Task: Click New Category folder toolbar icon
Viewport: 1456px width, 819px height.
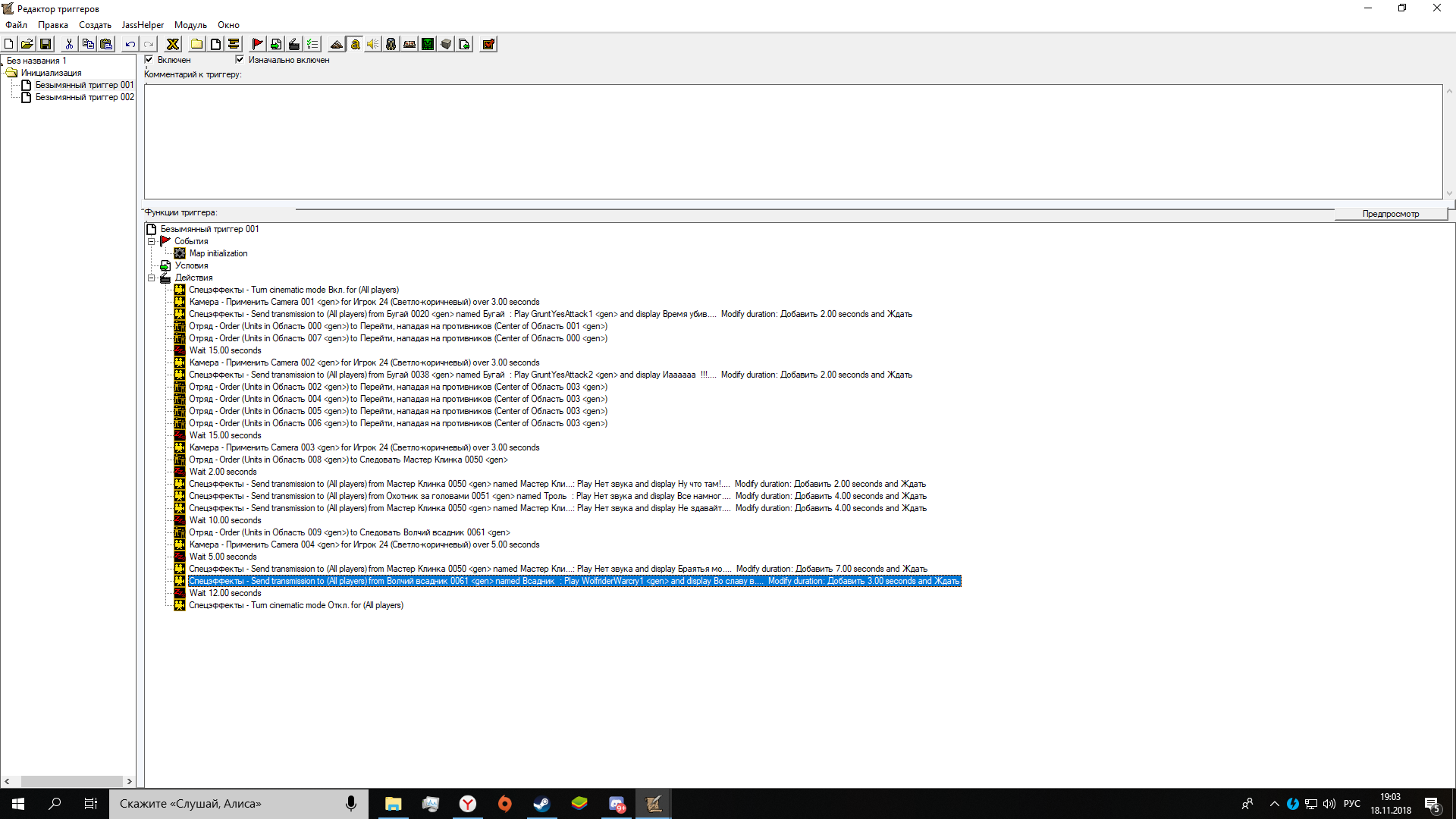Action: (196, 44)
